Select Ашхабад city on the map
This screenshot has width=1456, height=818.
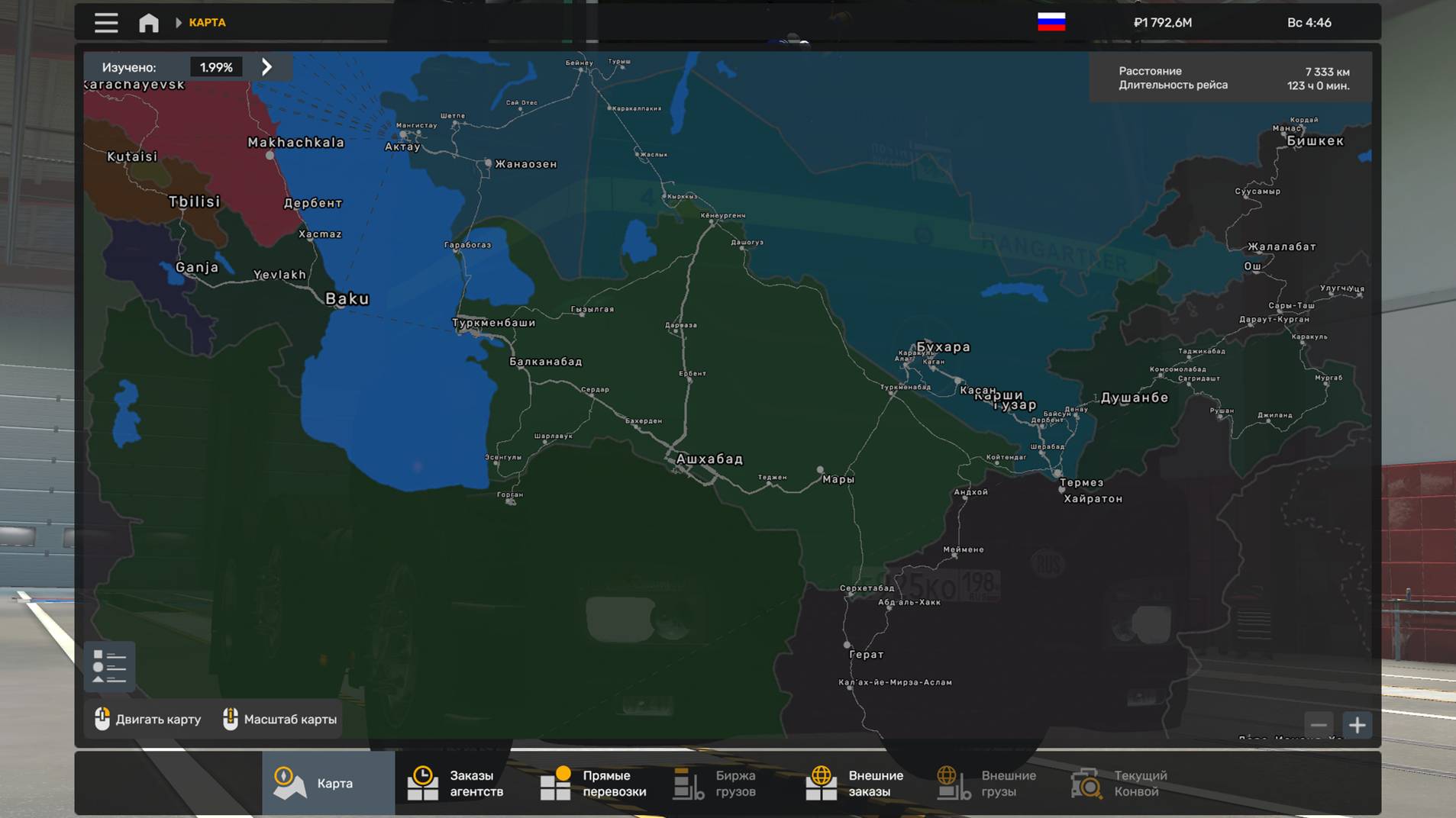[x=709, y=459]
